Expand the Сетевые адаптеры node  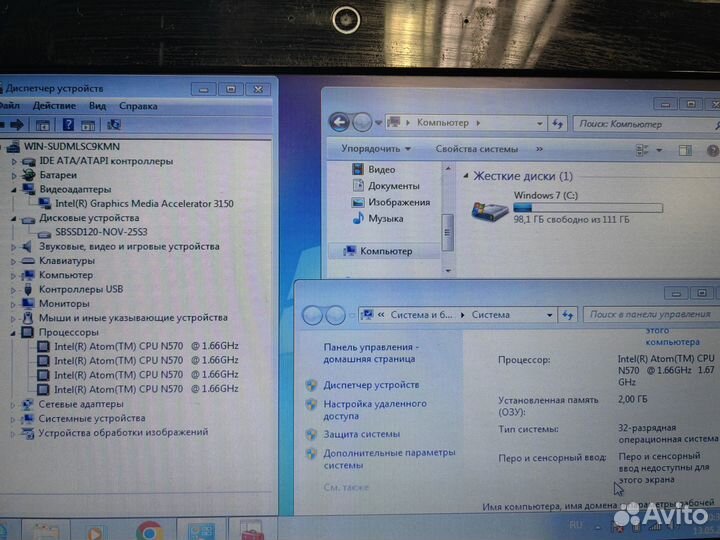[14, 405]
